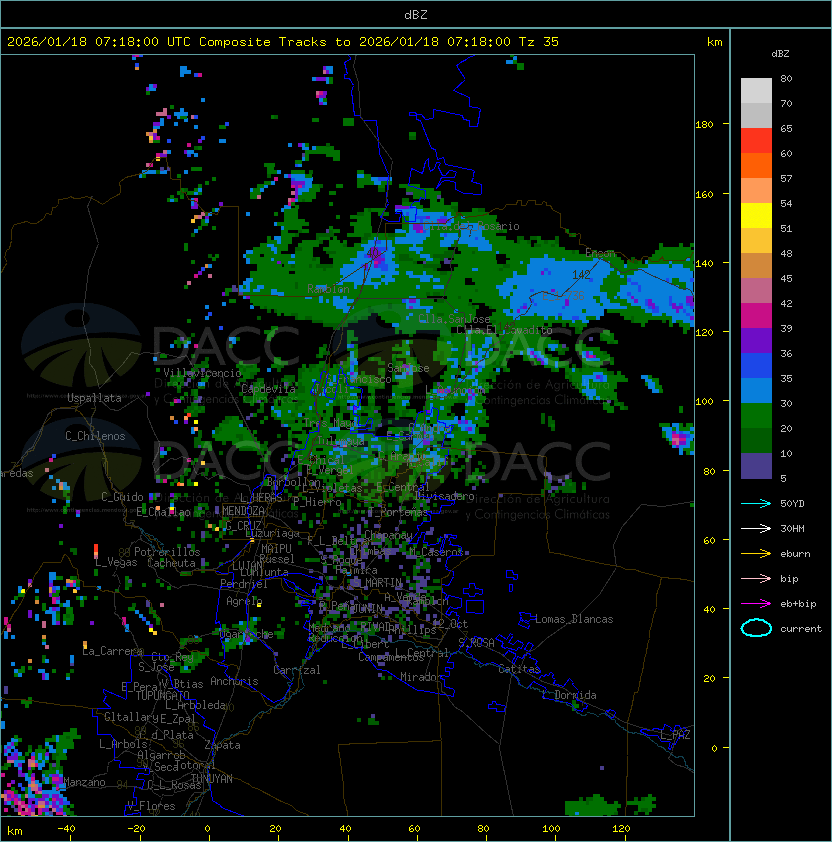Click the 'TUPUNGATO' map label
The image size is (832, 842).
(162, 696)
